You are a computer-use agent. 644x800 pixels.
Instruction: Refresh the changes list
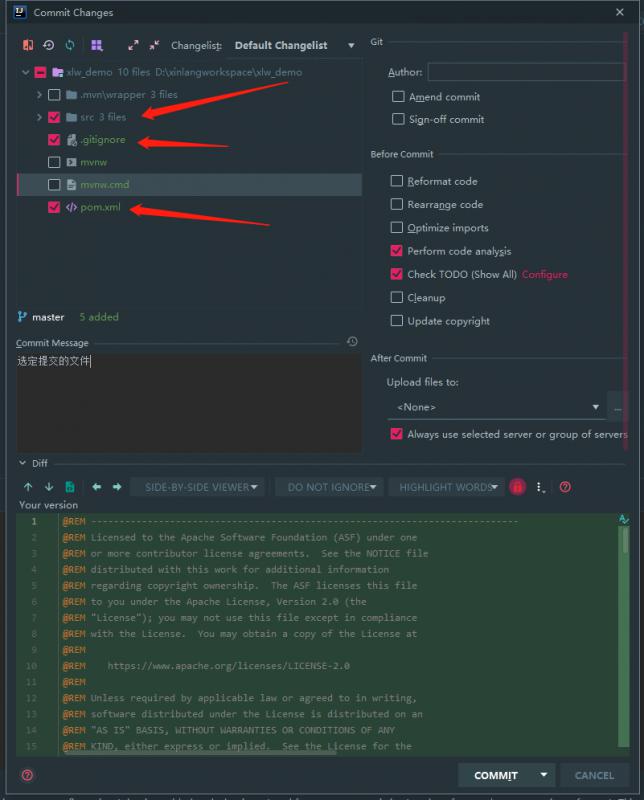tap(70, 45)
